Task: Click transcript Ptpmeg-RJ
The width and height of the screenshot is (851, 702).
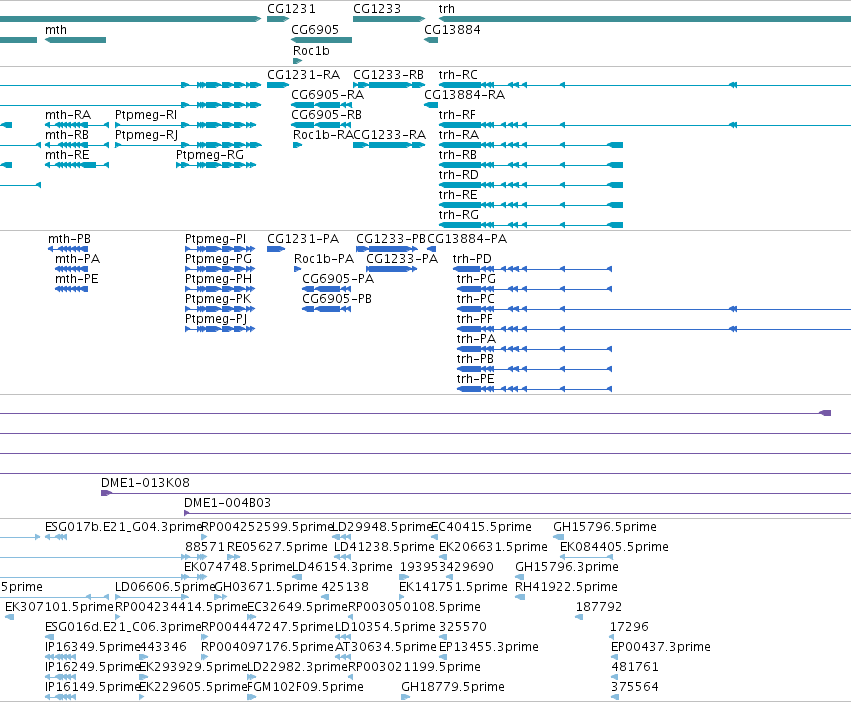Action: 188,145
